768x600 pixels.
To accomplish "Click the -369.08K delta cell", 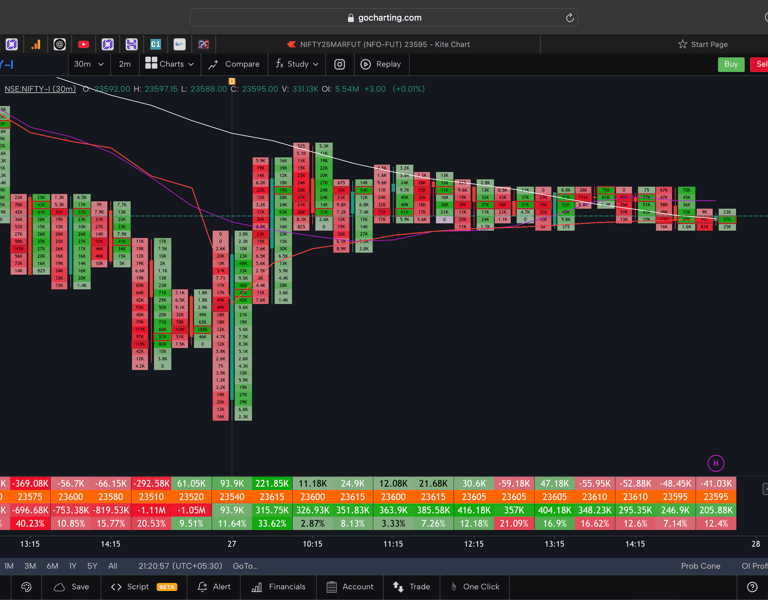I will click(x=30, y=483).
